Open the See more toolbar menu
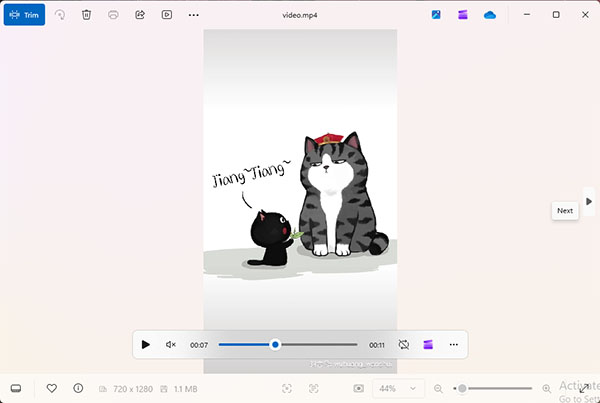Screen dimensions: 600x403 pos(194,15)
